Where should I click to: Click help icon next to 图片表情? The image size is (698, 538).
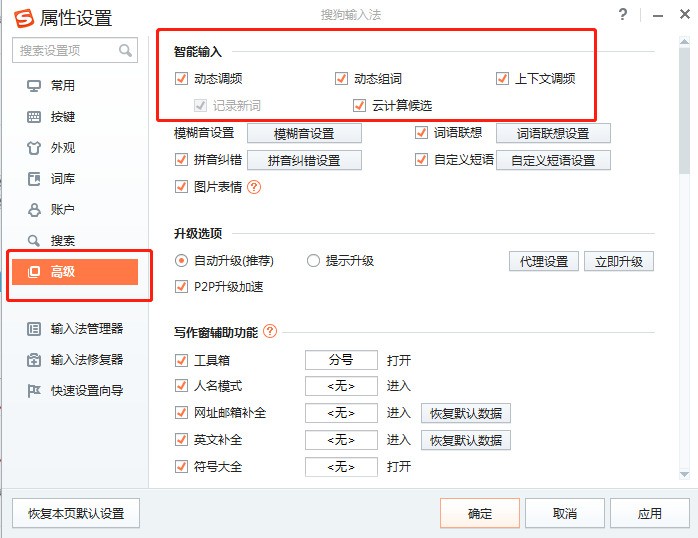click(x=254, y=187)
